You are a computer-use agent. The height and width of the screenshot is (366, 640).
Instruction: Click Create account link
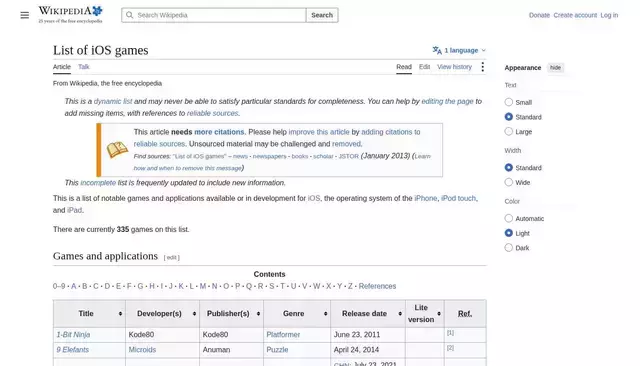tap(575, 15)
